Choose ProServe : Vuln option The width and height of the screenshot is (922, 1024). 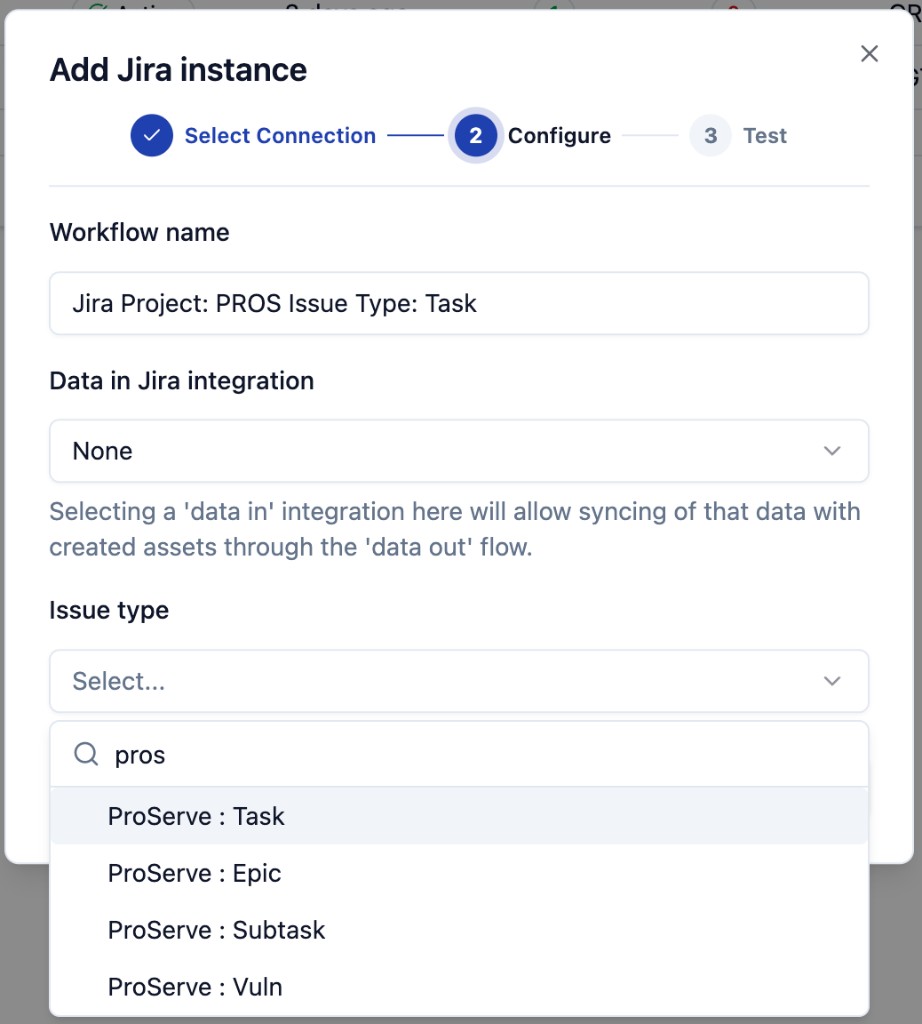coord(459,987)
